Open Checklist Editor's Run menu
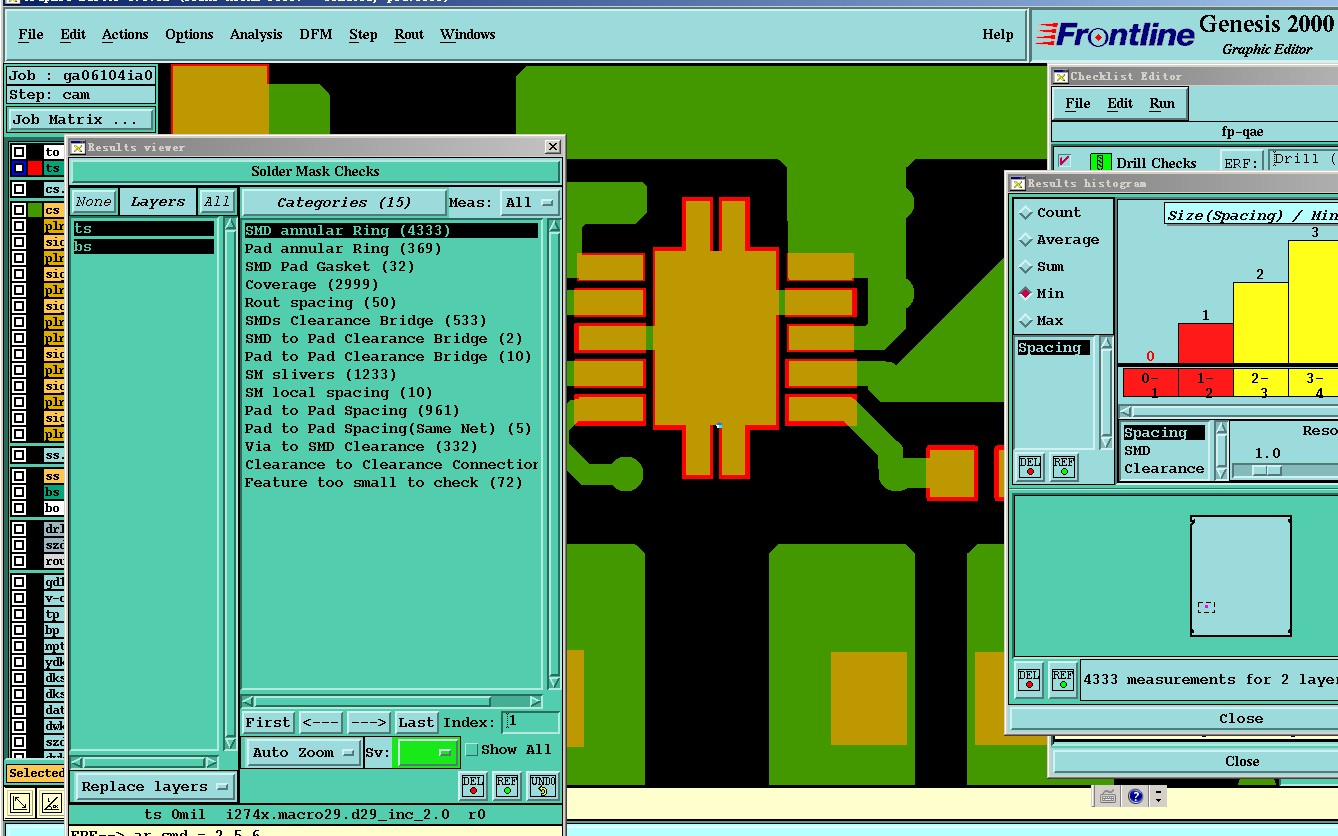 pyautogui.click(x=1162, y=103)
